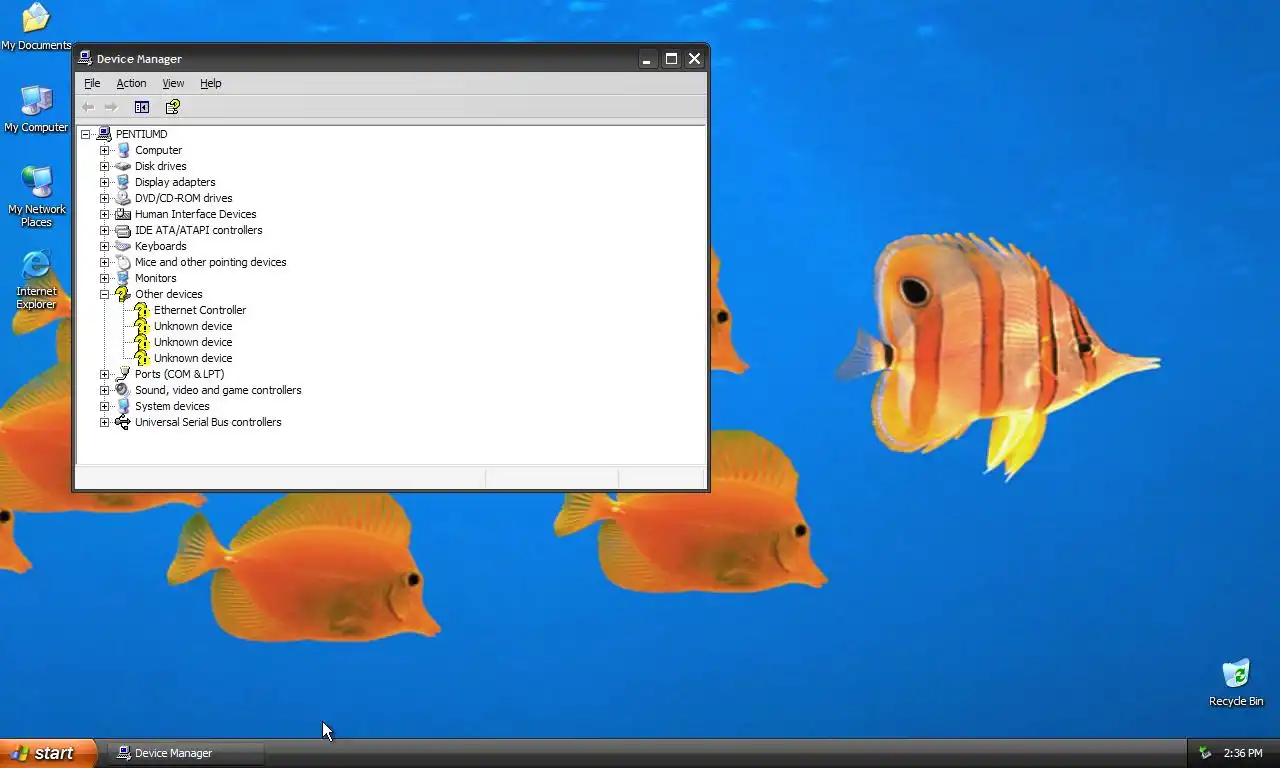Image resolution: width=1280 pixels, height=768 pixels.
Task: Select the DVD/CD-ROM drives icon
Action: 123,198
